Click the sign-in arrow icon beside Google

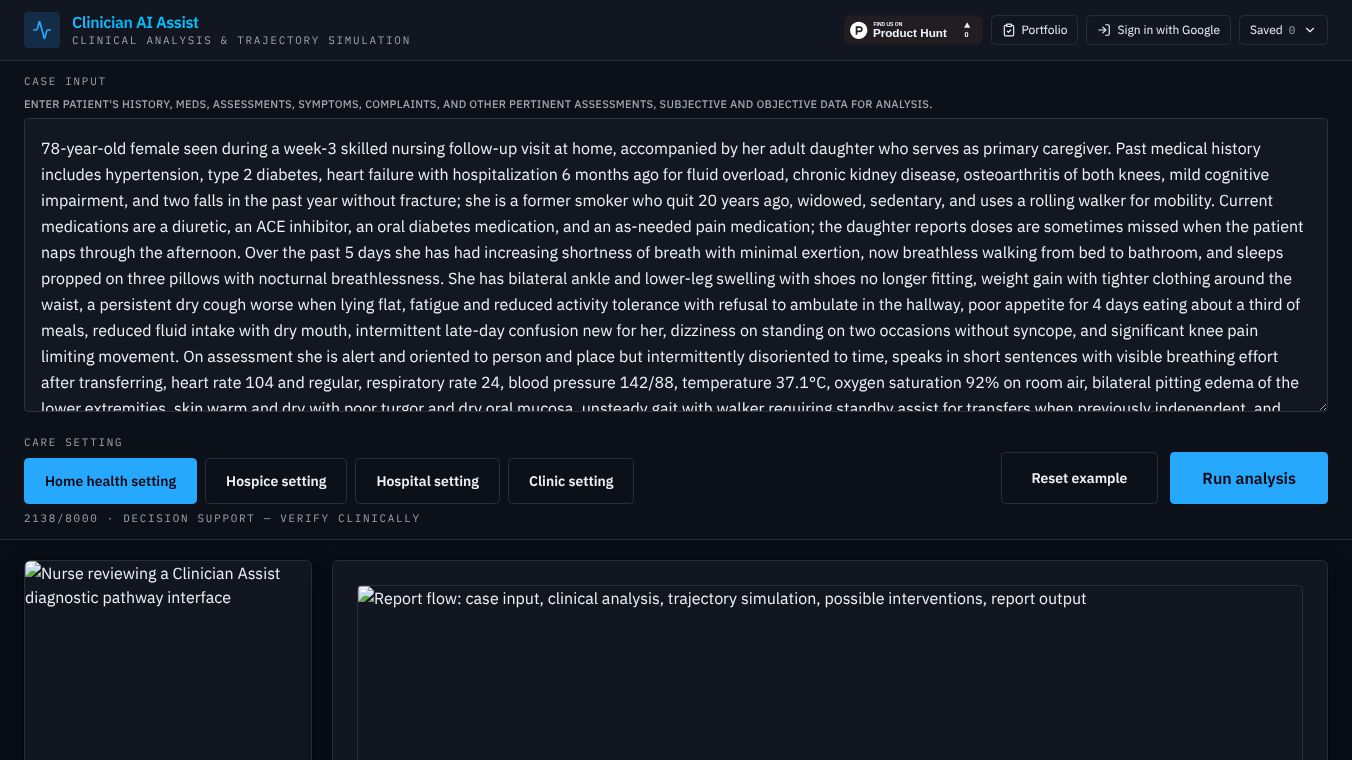[x=1104, y=30]
